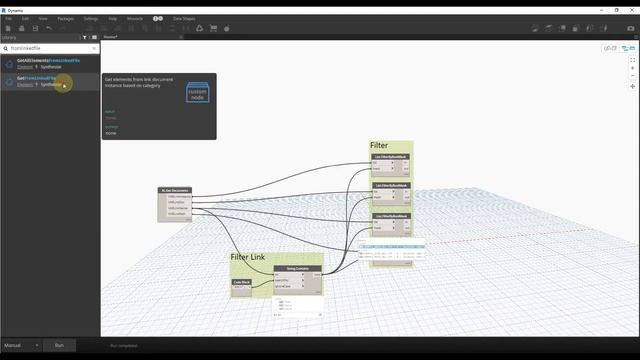Click the Open file toolbar icon

pos(22,28)
